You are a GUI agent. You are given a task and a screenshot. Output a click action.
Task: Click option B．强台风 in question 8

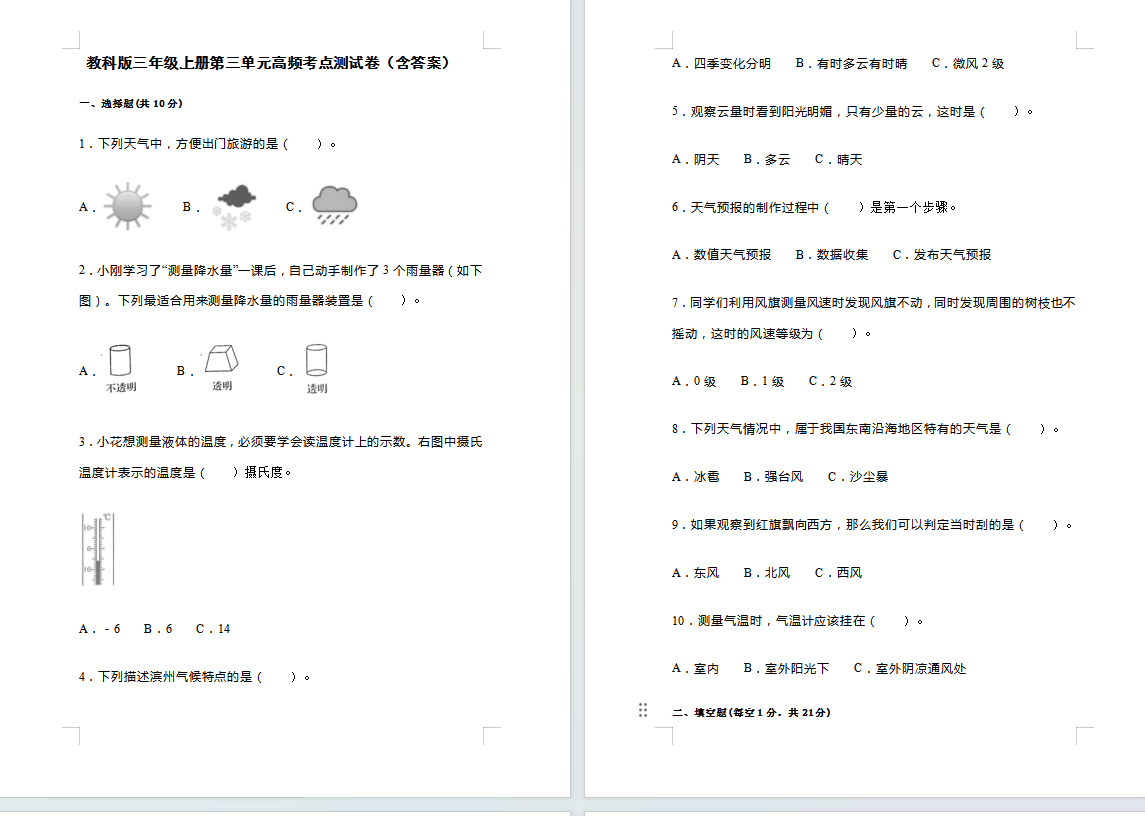click(773, 477)
